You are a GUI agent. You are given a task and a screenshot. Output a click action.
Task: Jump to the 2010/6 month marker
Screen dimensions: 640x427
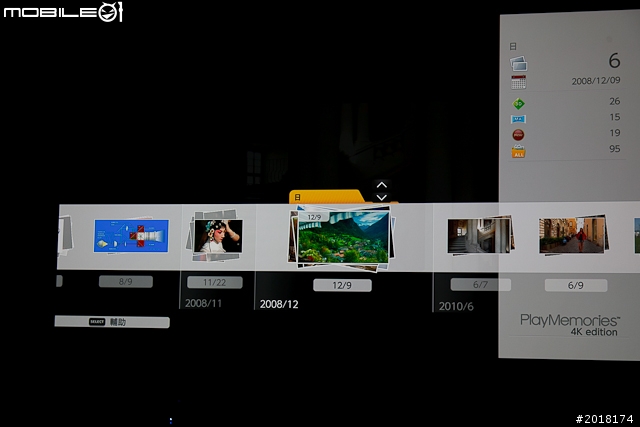[x=456, y=306]
